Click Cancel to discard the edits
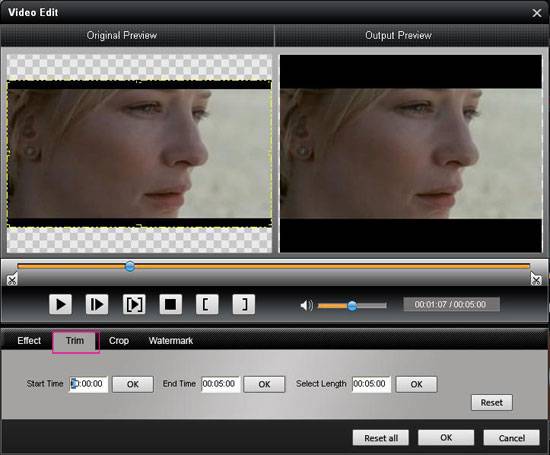 (x=512, y=438)
